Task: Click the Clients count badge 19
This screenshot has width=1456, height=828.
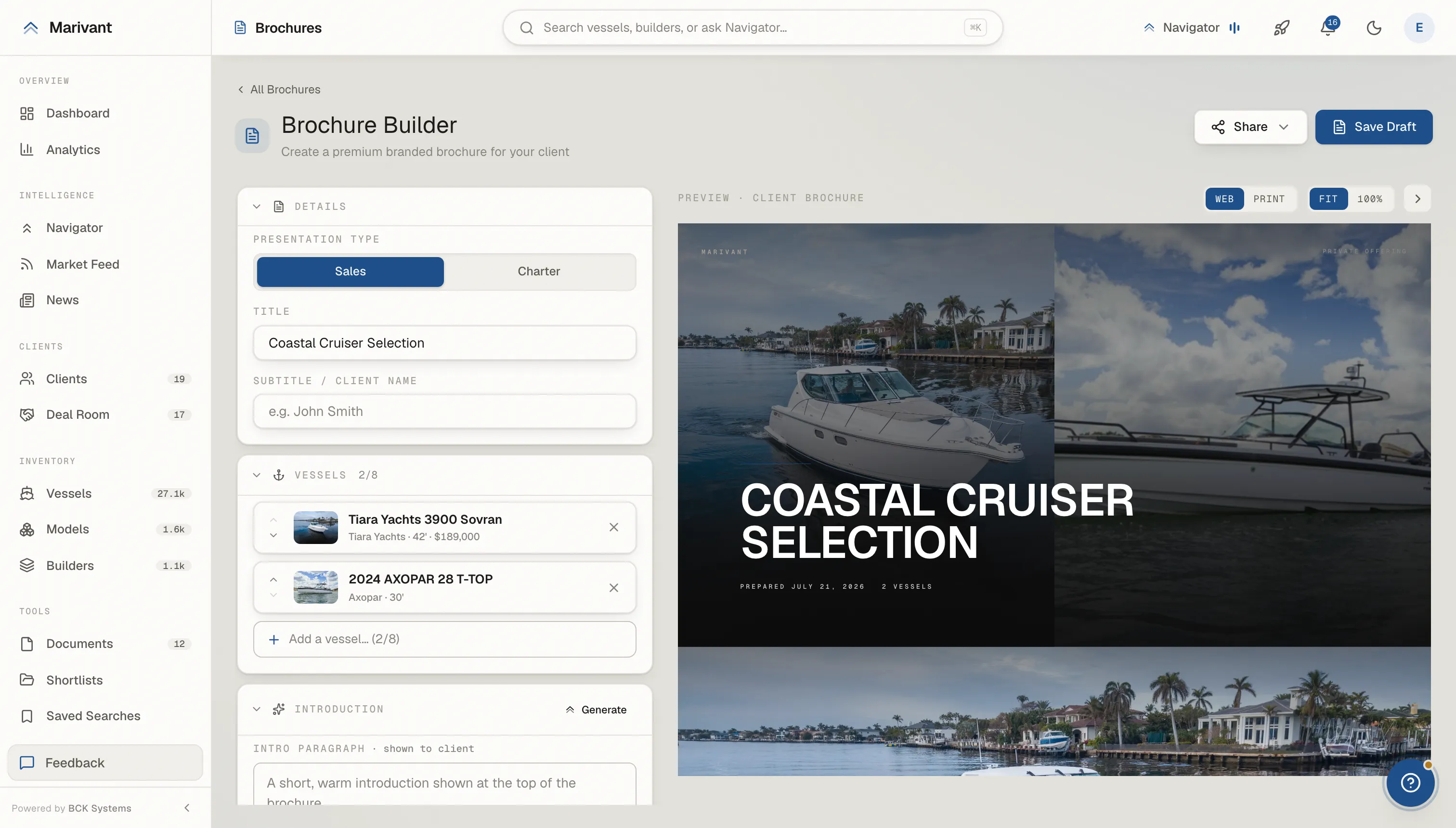Action: point(179,379)
